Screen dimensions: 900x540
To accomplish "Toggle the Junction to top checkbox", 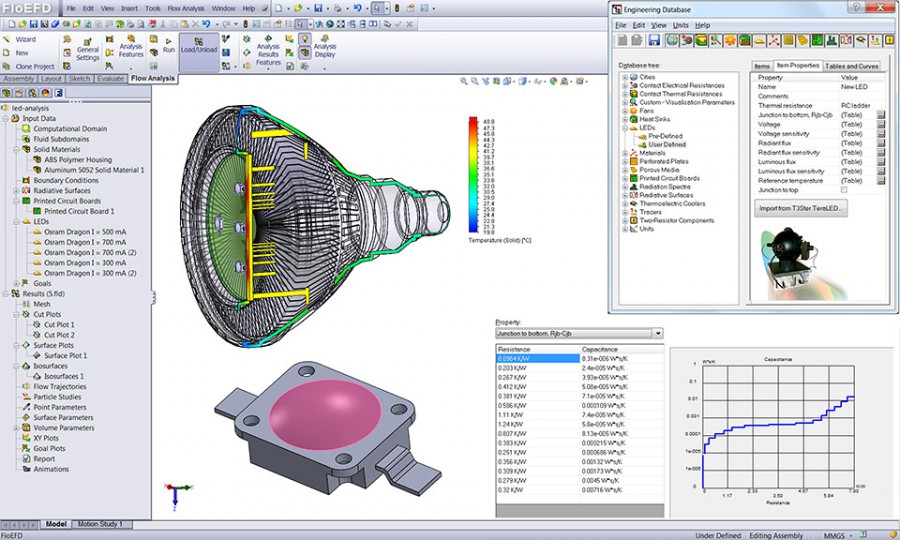I will [x=844, y=190].
